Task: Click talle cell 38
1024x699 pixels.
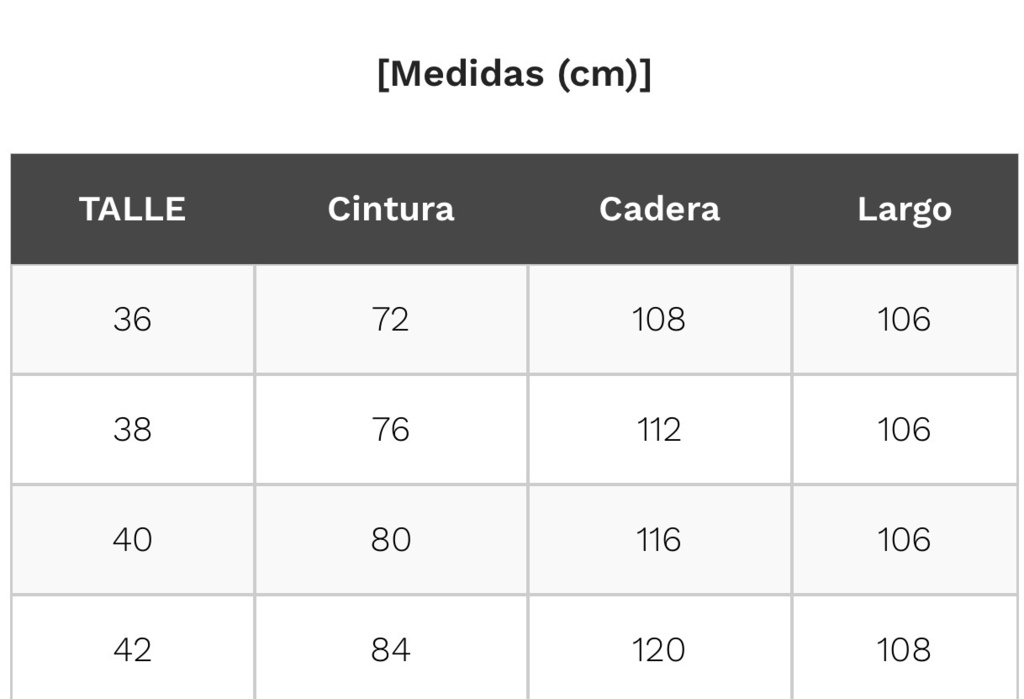Action: pos(133,430)
